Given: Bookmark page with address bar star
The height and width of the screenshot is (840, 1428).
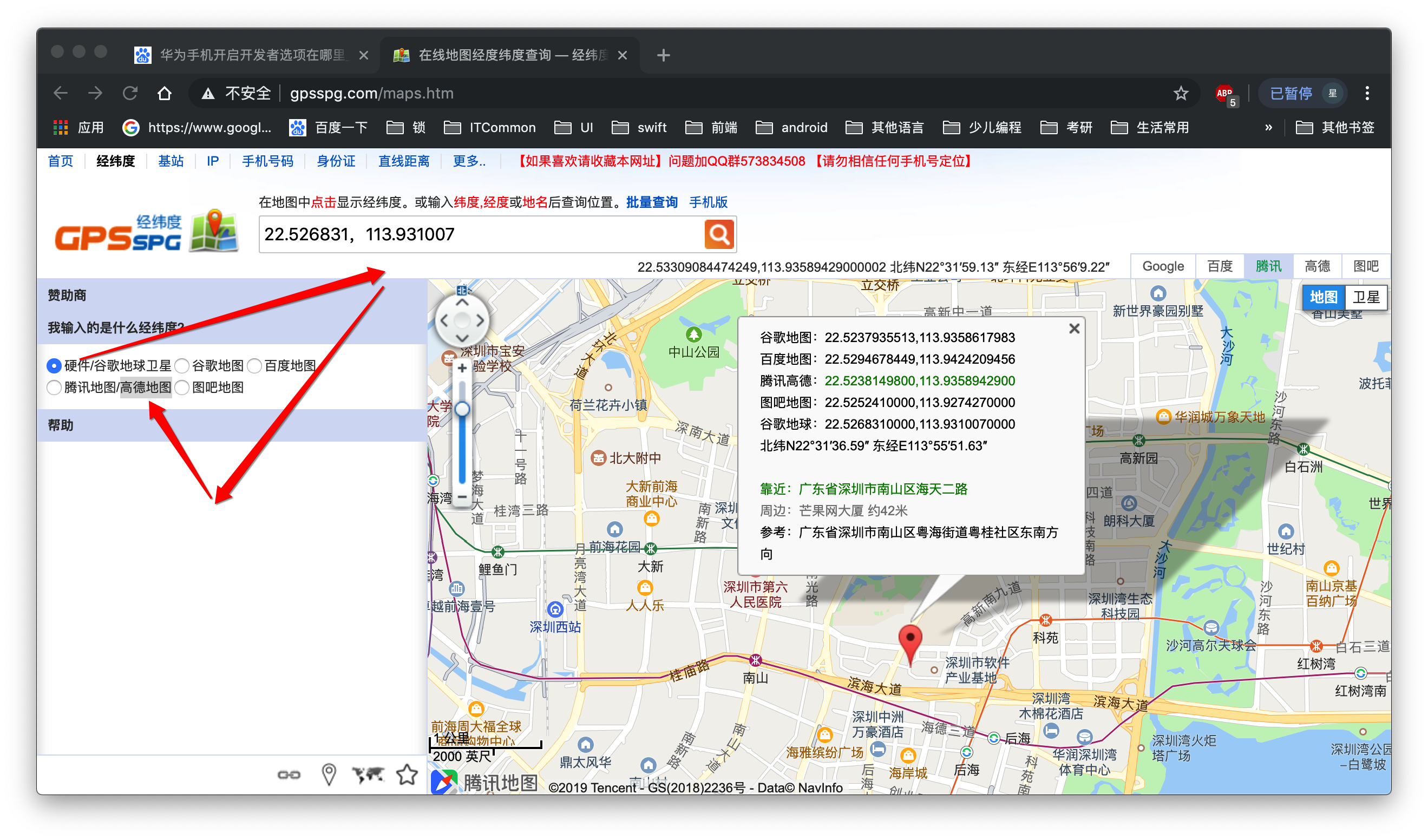Looking at the screenshot, I should click(x=1181, y=94).
